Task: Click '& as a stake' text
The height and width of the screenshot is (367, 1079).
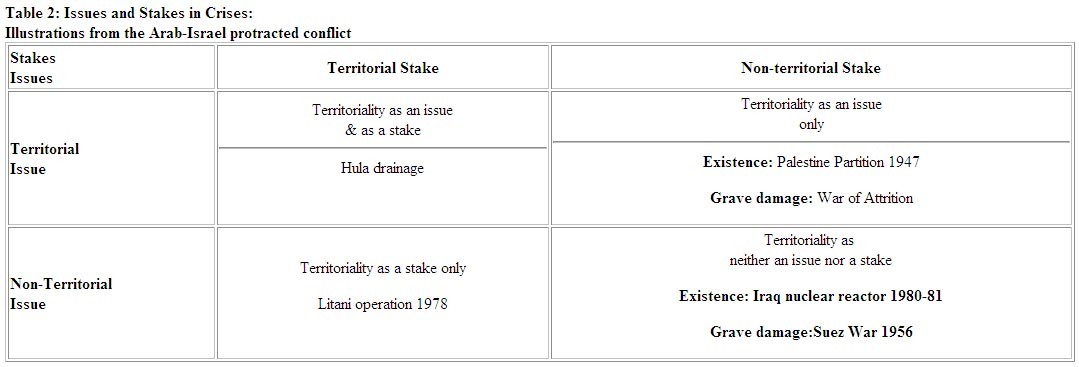Action: 383,129
